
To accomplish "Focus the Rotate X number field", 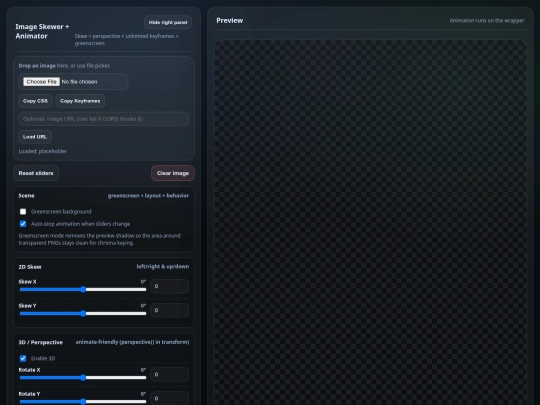I will click(169, 374).
